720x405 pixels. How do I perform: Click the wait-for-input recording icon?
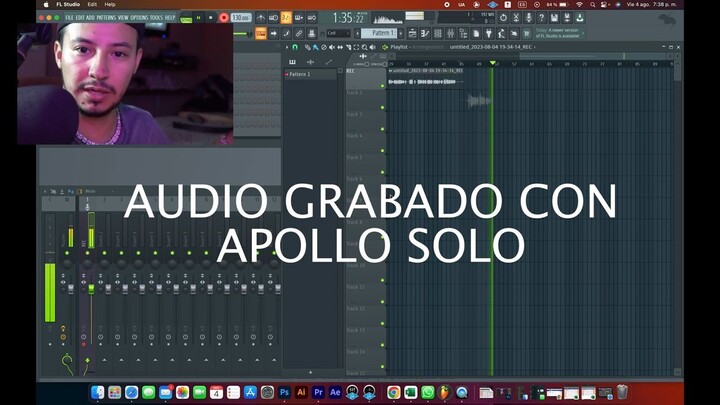pyautogui.click(x=273, y=18)
